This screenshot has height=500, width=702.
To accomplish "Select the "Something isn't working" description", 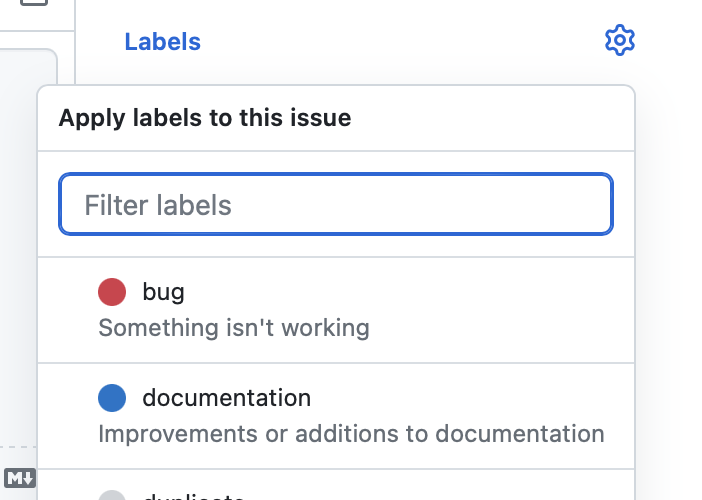I will click(x=234, y=328).
